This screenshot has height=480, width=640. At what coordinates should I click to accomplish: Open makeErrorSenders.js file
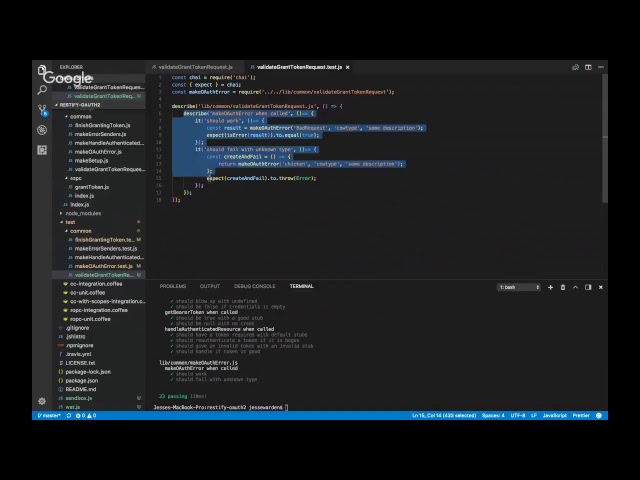point(100,134)
